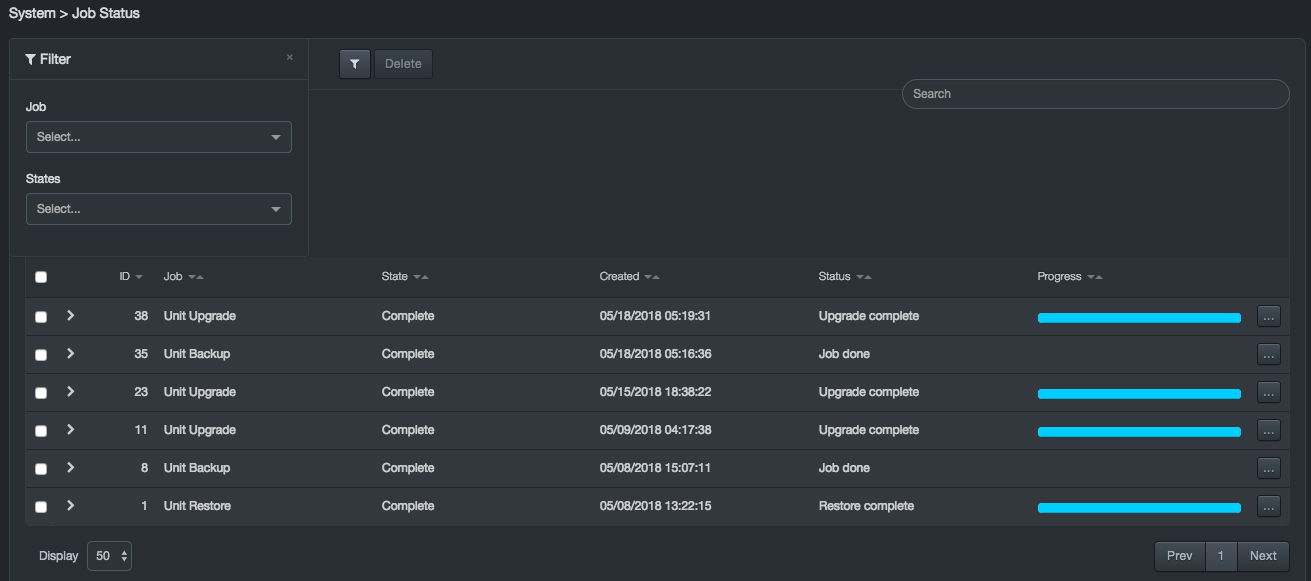The image size is (1311, 581).
Task: Open ellipsis menu for job ID 23
Action: point(1268,393)
